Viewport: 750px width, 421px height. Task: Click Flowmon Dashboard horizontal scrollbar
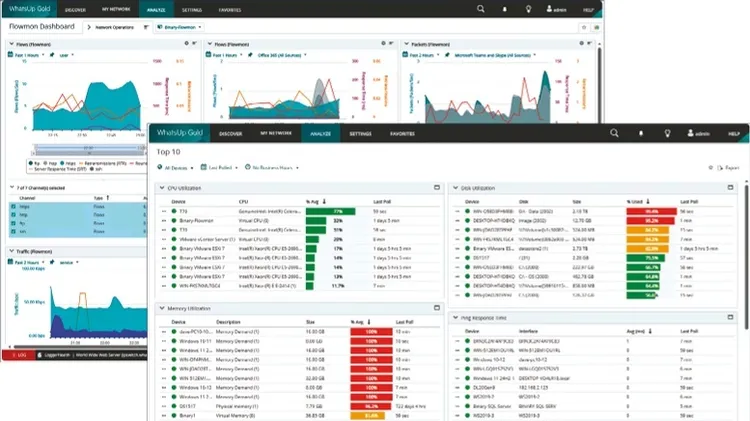click(x=79, y=347)
